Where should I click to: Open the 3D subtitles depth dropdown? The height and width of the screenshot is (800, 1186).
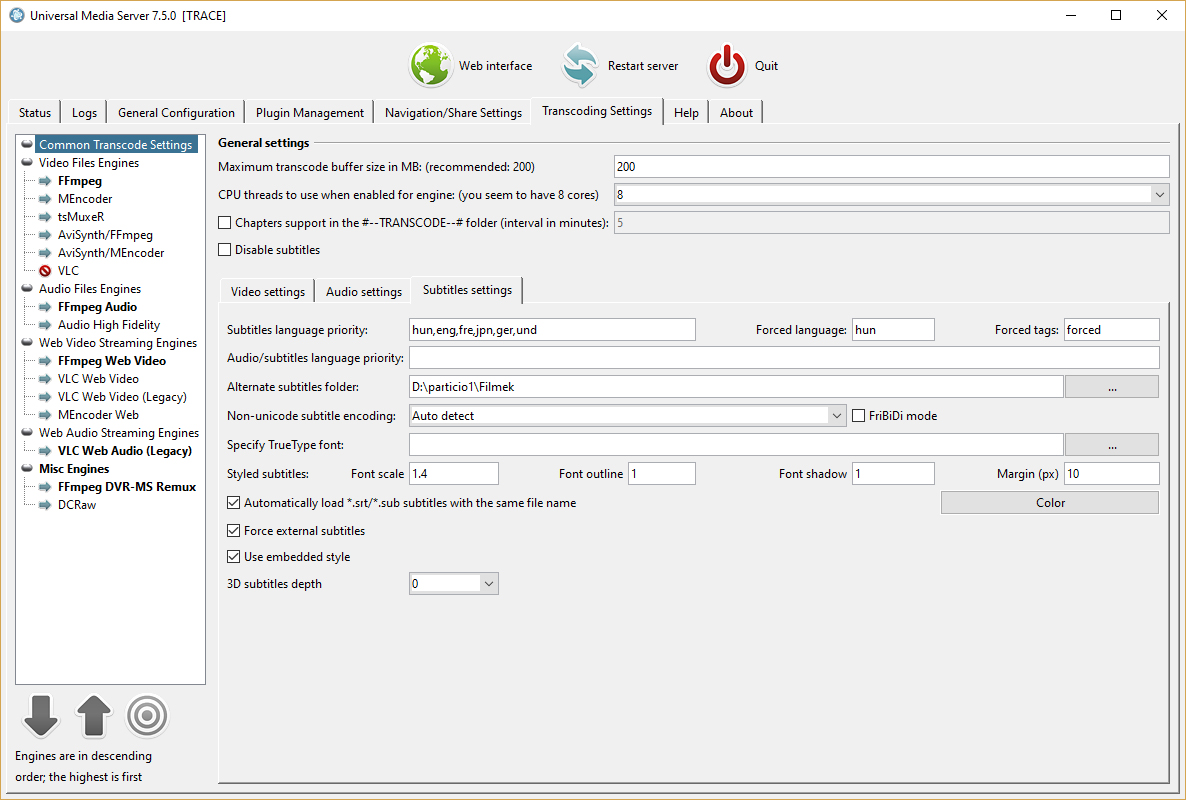point(489,584)
